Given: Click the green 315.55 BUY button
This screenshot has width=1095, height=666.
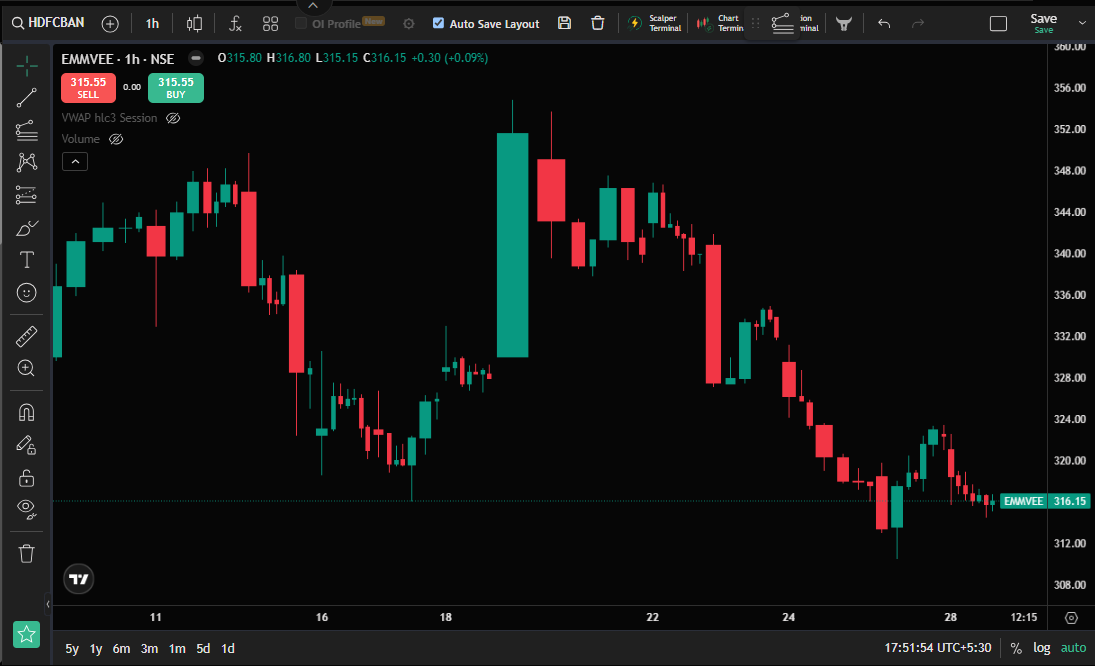Looking at the screenshot, I should 176,88.
